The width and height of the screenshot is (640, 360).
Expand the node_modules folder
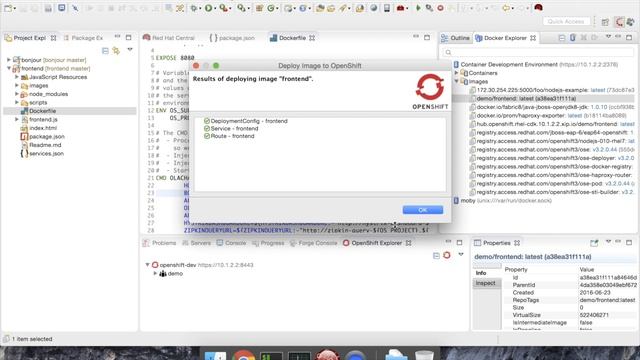coord(17,94)
